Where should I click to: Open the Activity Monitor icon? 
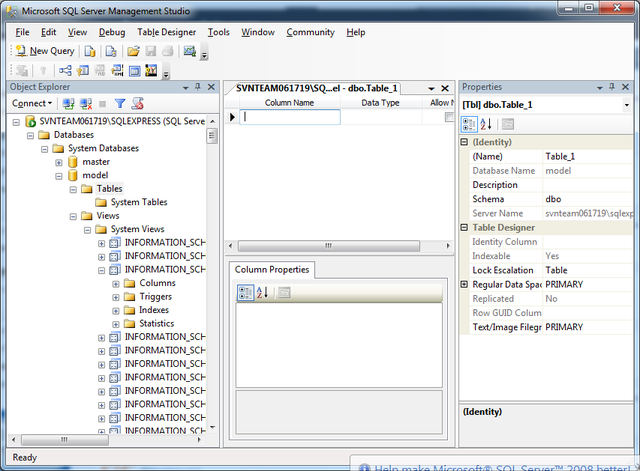tap(190, 51)
